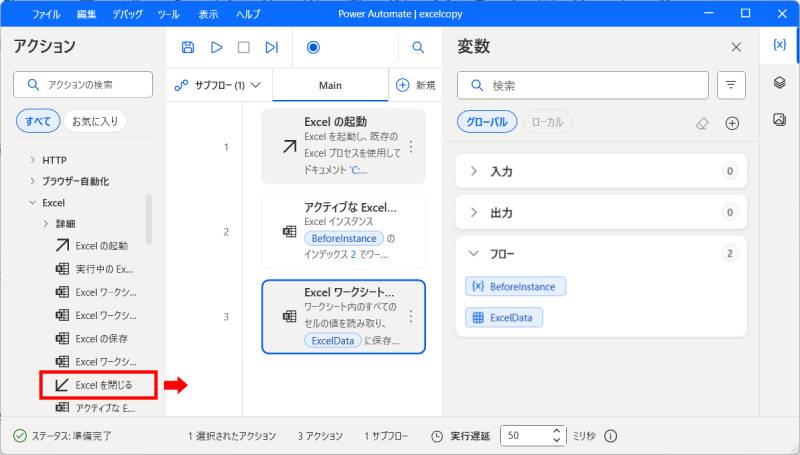Open the デバッグ menu
Viewport: 800px width, 455px height.
(128, 14)
